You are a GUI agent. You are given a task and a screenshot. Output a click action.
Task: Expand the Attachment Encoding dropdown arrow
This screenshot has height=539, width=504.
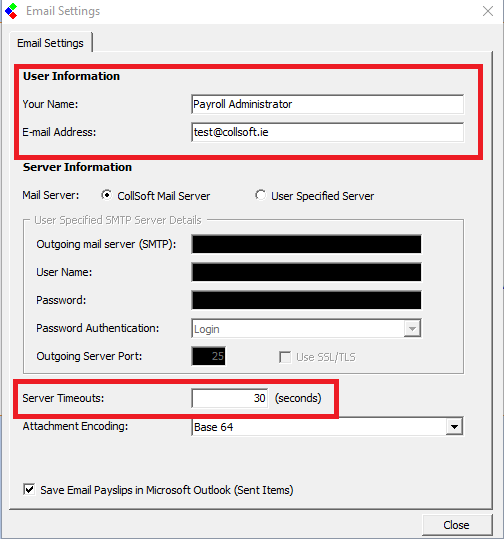(454, 427)
